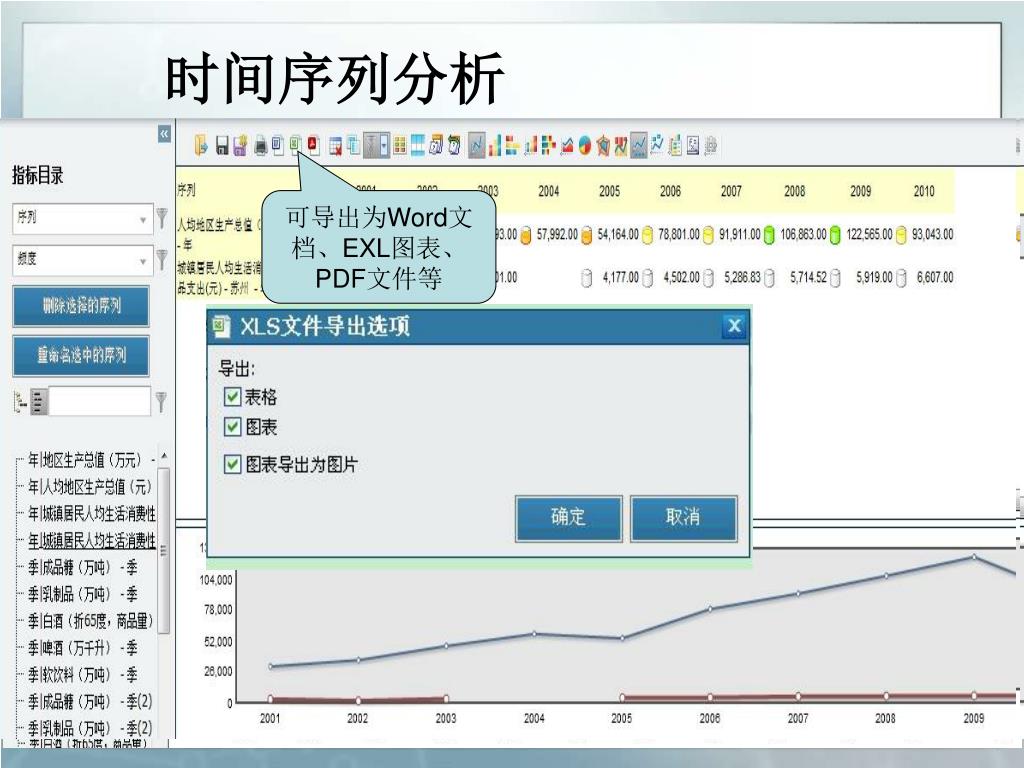This screenshot has height=768, width=1024.
Task: Open the 频度 dropdown
Action: click(82, 261)
